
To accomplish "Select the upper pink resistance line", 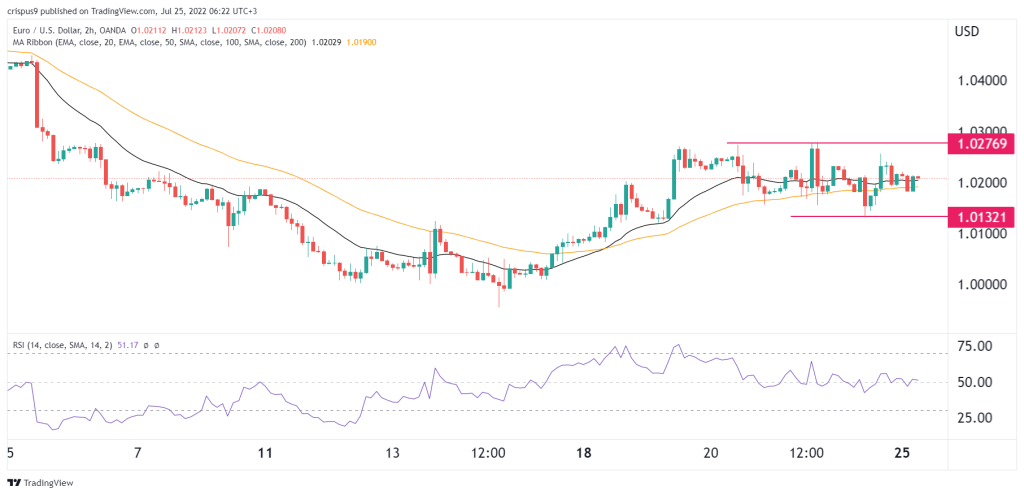I will coord(838,143).
